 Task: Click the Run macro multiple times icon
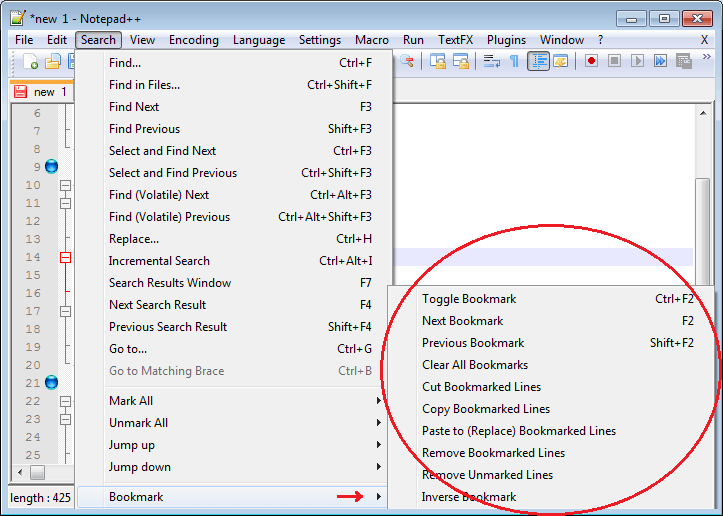coord(660,62)
